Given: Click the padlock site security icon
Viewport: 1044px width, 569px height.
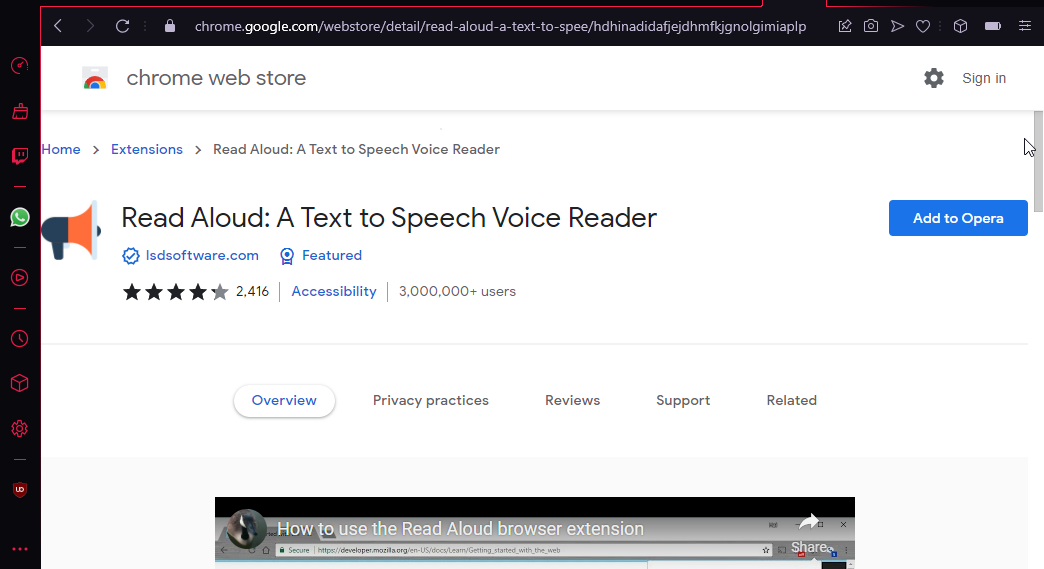Looking at the screenshot, I should tap(170, 26).
